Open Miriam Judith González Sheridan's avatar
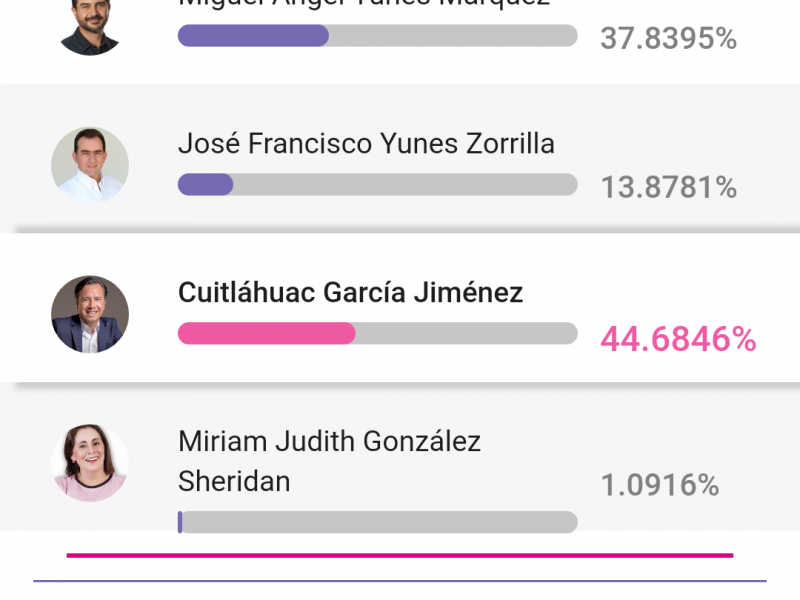The height and width of the screenshot is (600, 800). (90, 463)
